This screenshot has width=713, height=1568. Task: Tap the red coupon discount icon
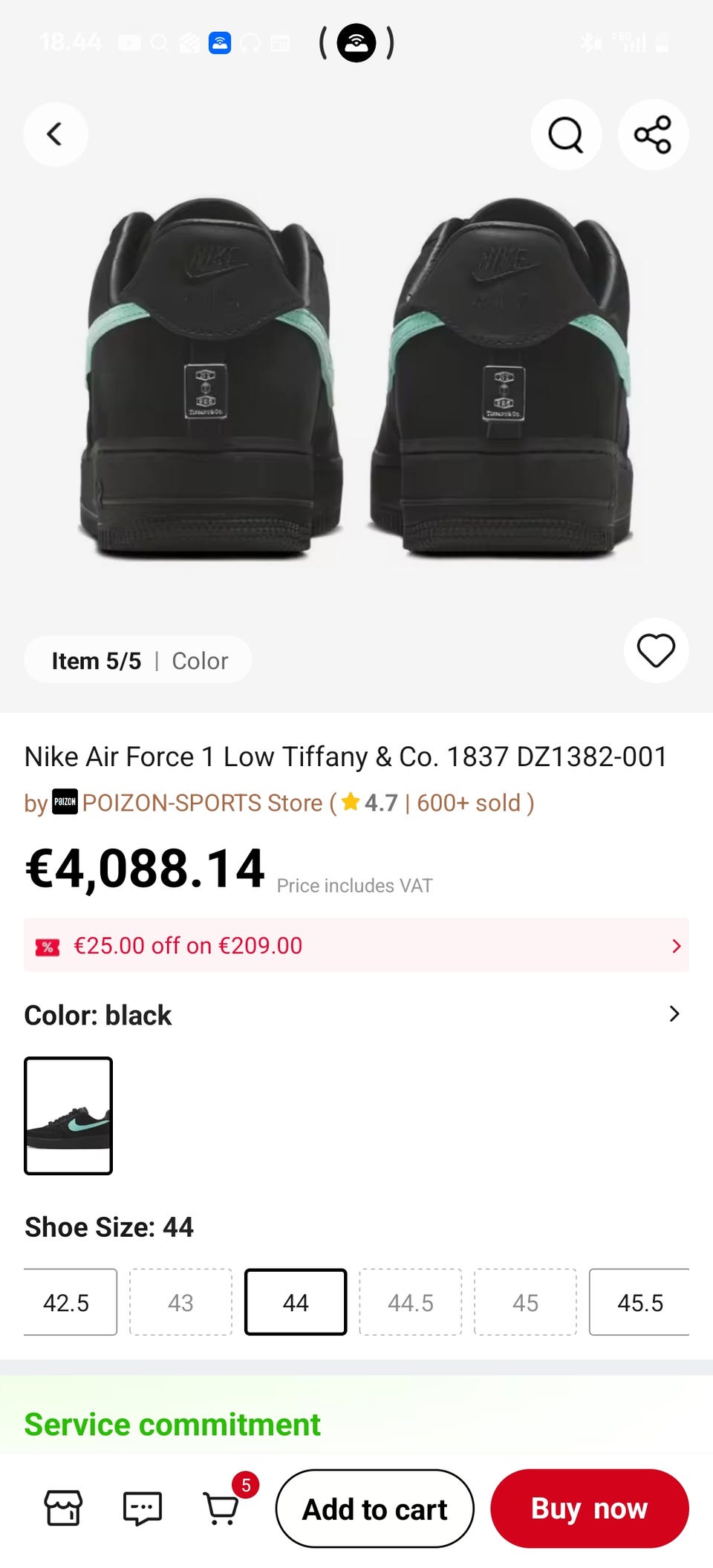(48, 946)
